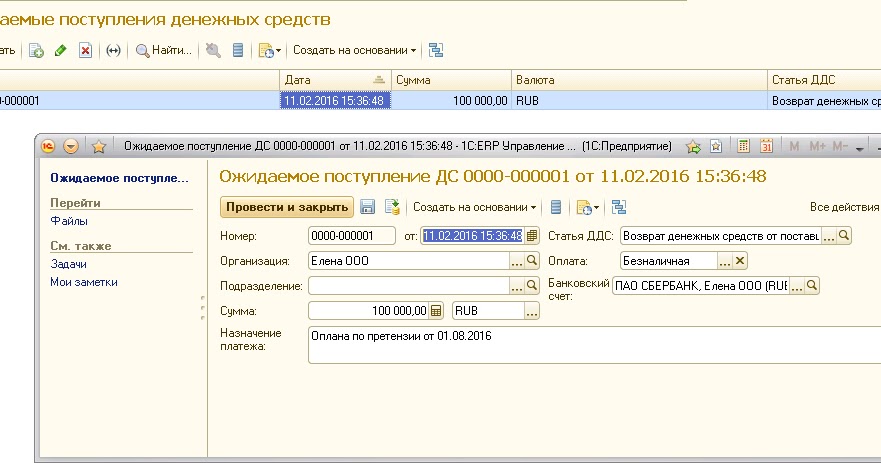Click Провести и закрыть button
Viewport: 881px width, 463px height.
click(287, 207)
